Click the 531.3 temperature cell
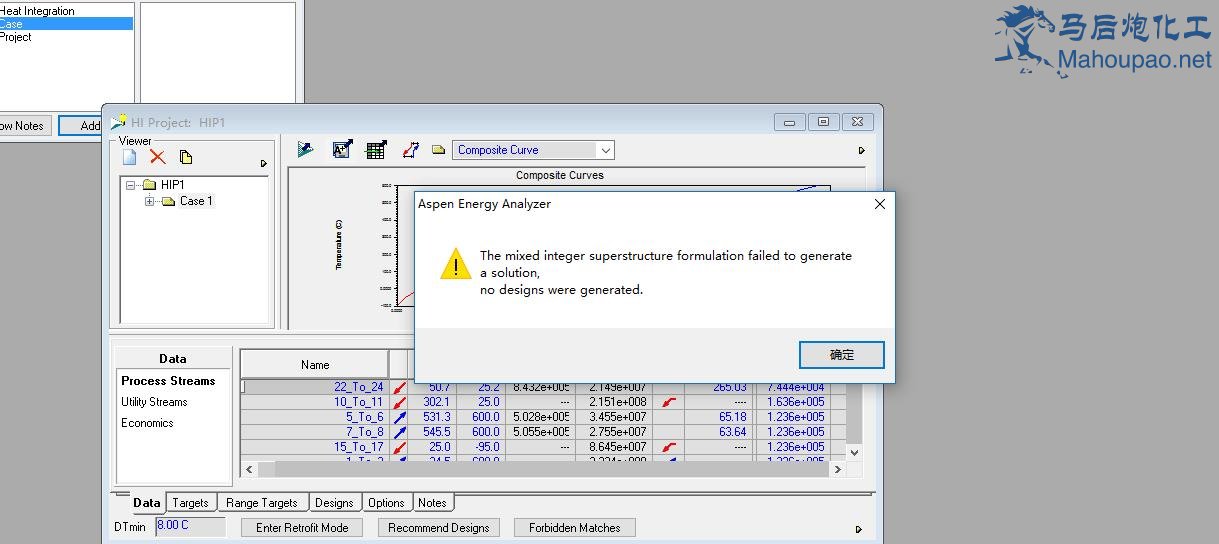Image resolution: width=1219 pixels, height=544 pixels. pos(432,417)
